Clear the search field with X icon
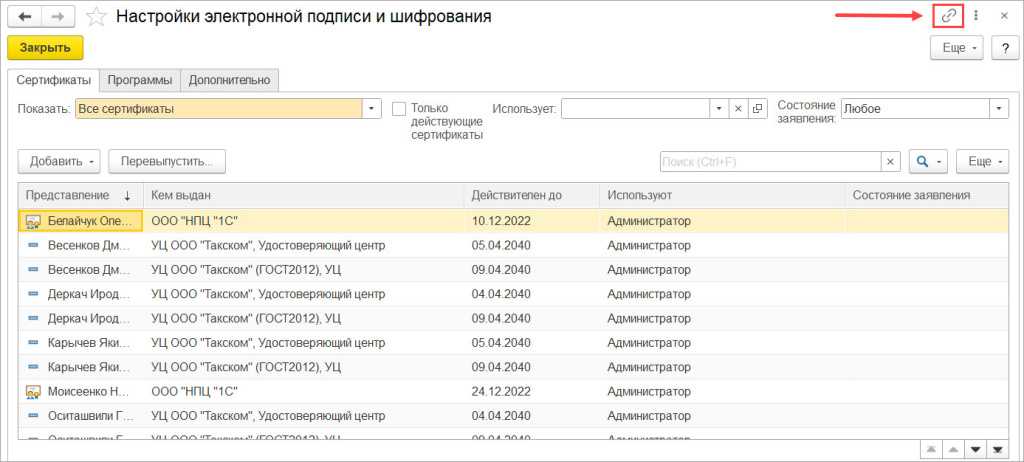The image size is (1024, 462). (890, 161)
